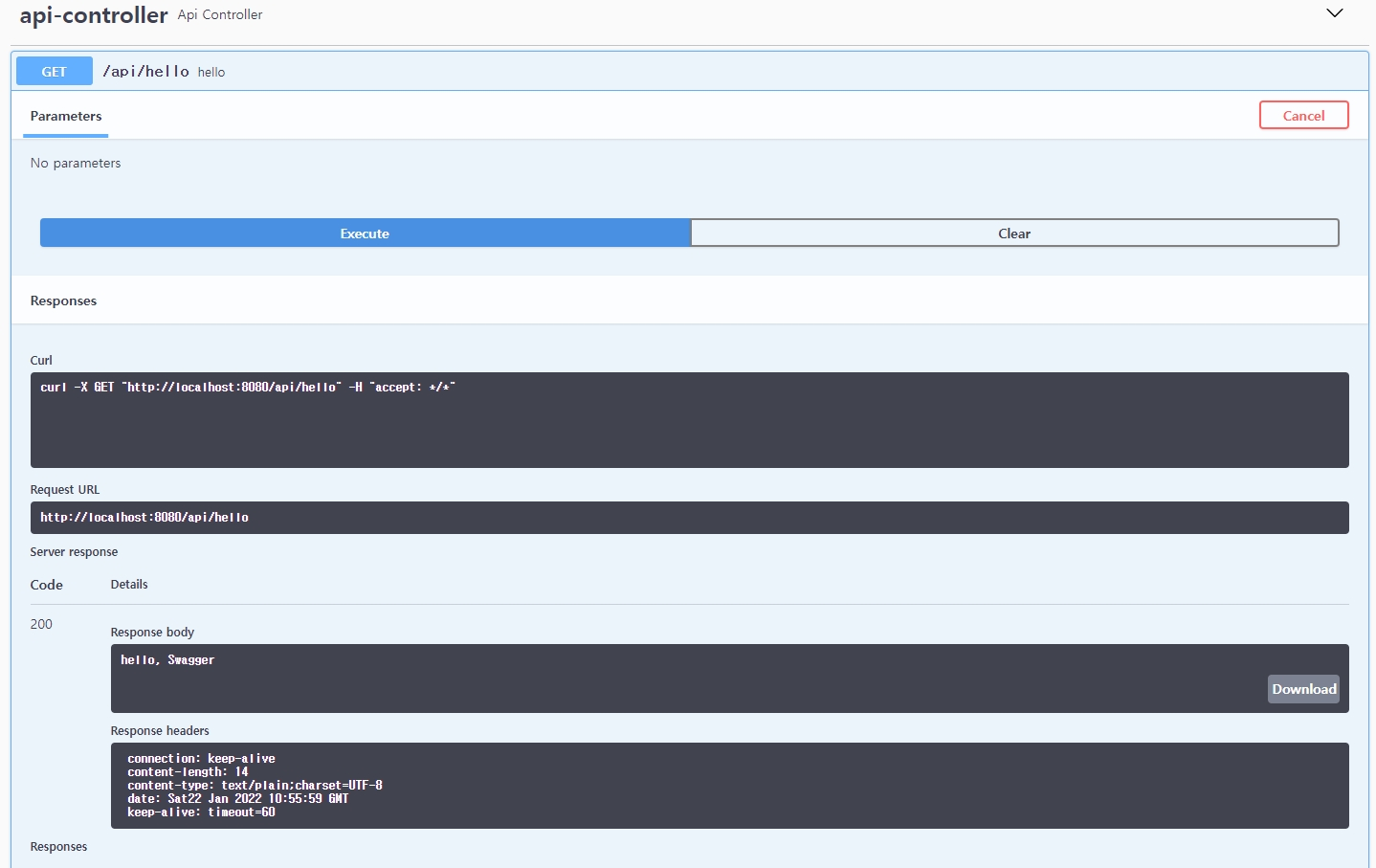Screen dimensions: 1376x868
Task: Click the Responses section heading
Action: point(63,300)
